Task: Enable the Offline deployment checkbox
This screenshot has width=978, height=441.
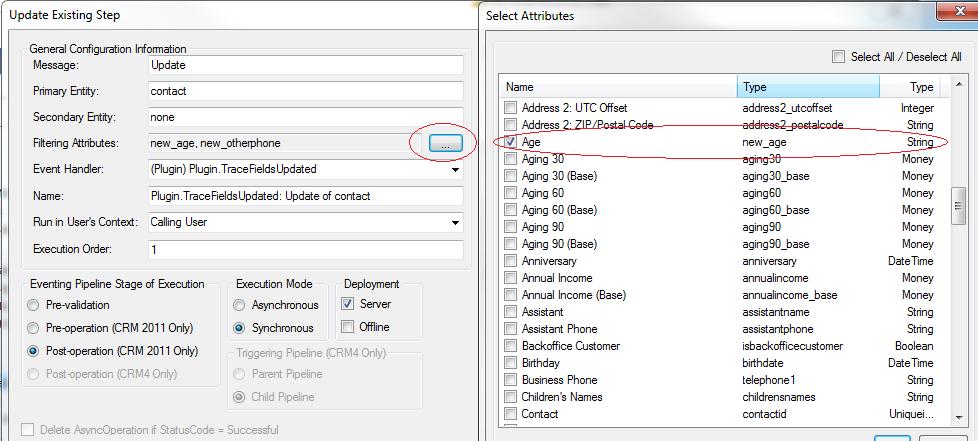Action: (x=348, y=327)
